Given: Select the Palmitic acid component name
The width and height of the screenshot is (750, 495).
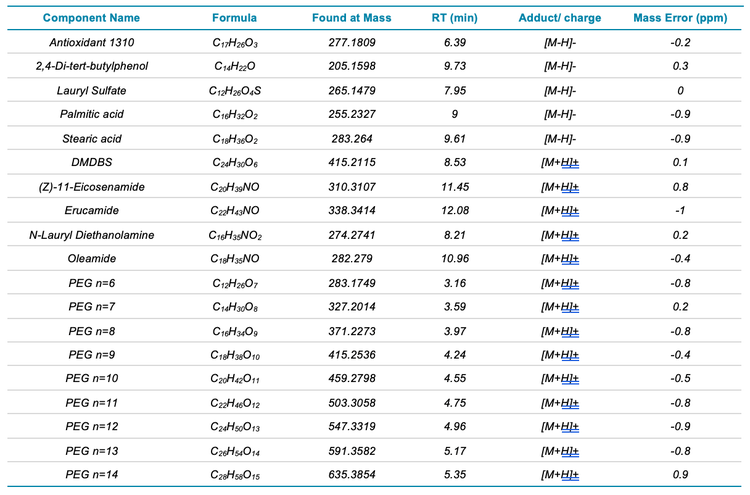Looking at the screenshot, I should click(93, 115).
